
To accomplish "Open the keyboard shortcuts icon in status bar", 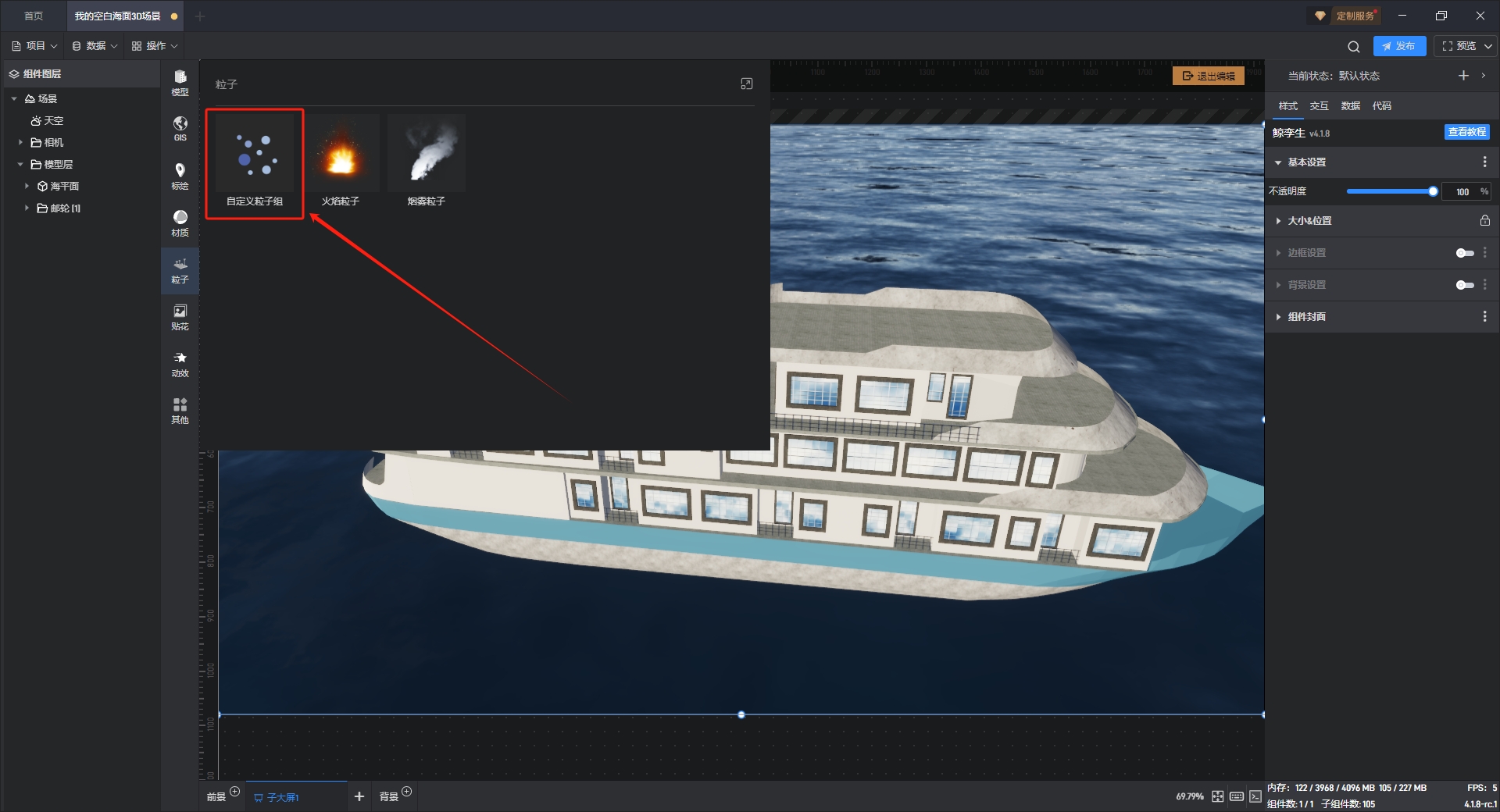I will pos(1237,796).
